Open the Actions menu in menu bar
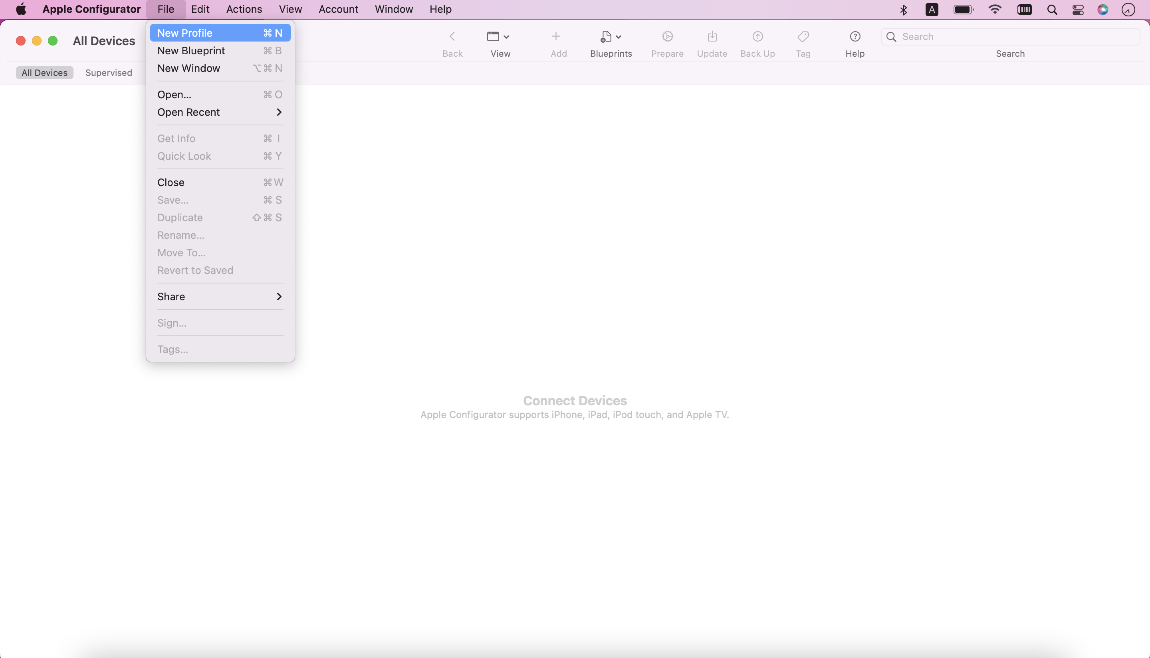The image size is (1150, 658). tap(244, 9)
